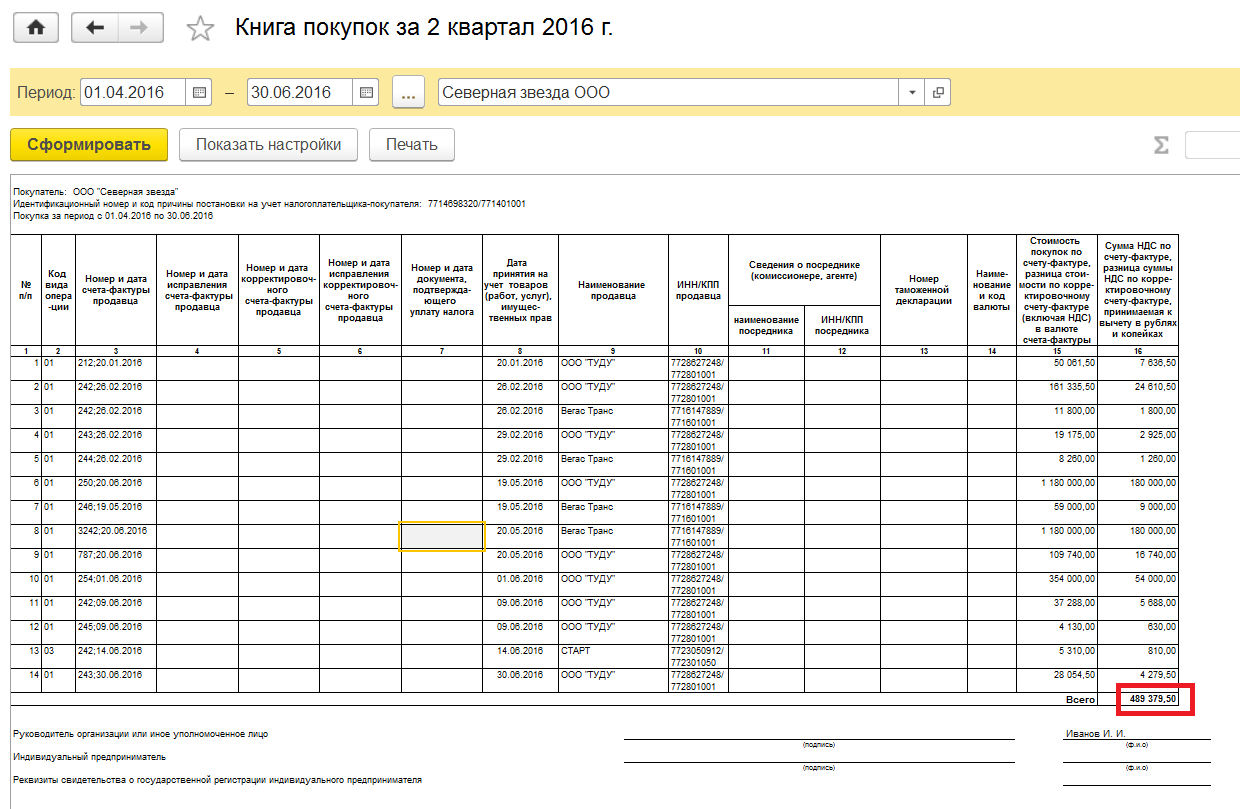Edit period end date field
Image resolution: width=1240 pixels, height=809 pixels.
[x=300, y=93]
